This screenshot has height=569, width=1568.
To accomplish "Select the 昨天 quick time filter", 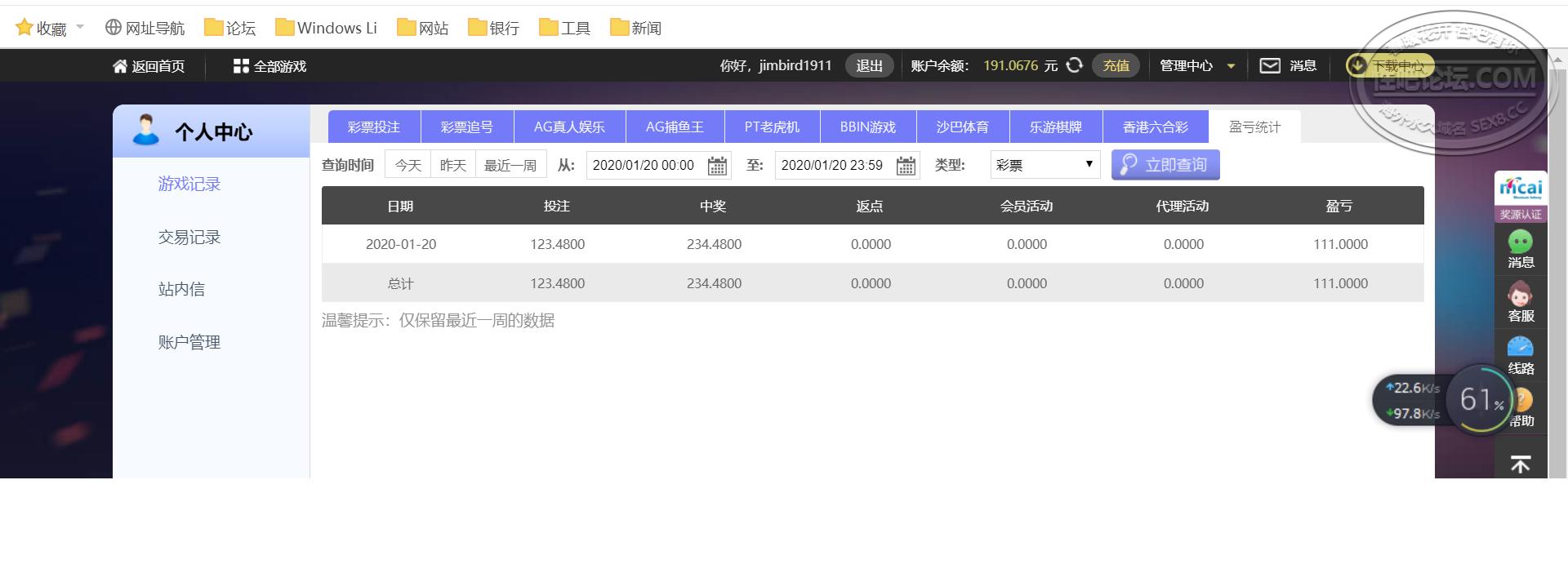I will [x=453, y=165].
